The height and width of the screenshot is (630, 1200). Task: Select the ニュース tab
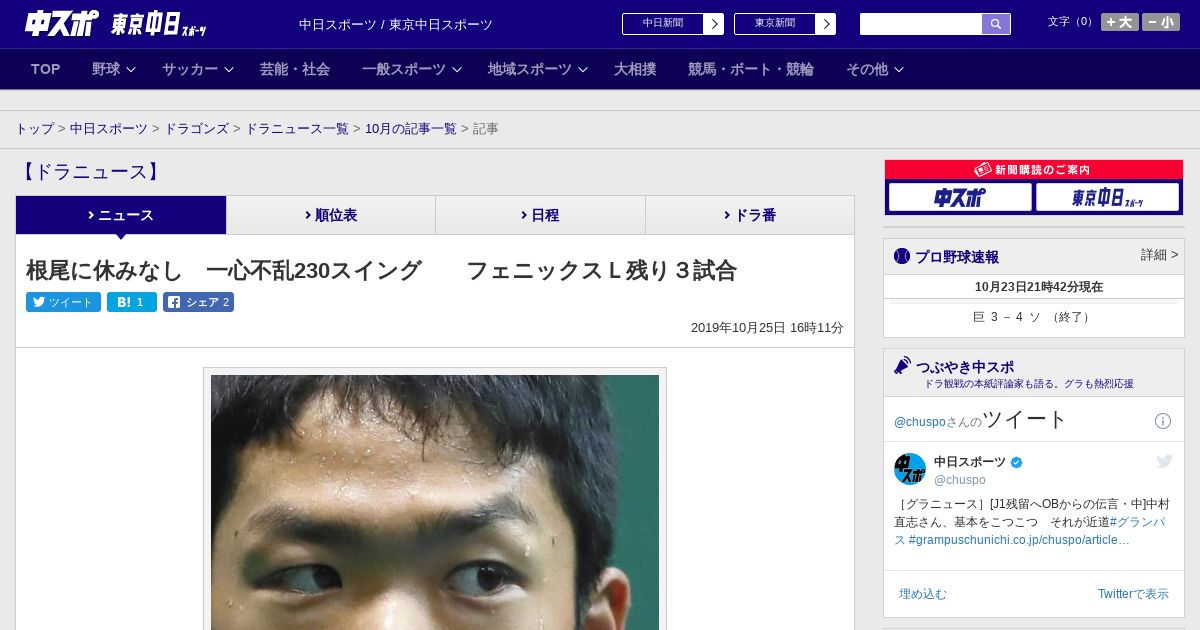point(121,215)
